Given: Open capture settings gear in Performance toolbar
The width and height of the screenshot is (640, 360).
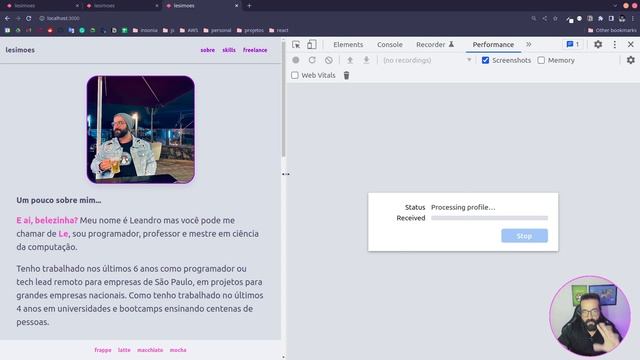Looking at the screenshot, I should [x=631, y=60].
